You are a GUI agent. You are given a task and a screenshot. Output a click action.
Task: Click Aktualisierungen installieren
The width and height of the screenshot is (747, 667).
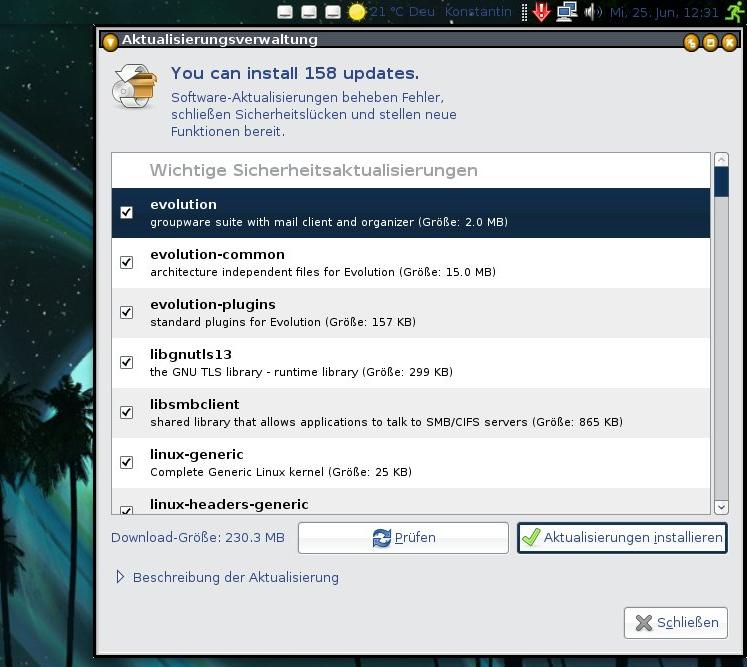(x=622, y=537)
